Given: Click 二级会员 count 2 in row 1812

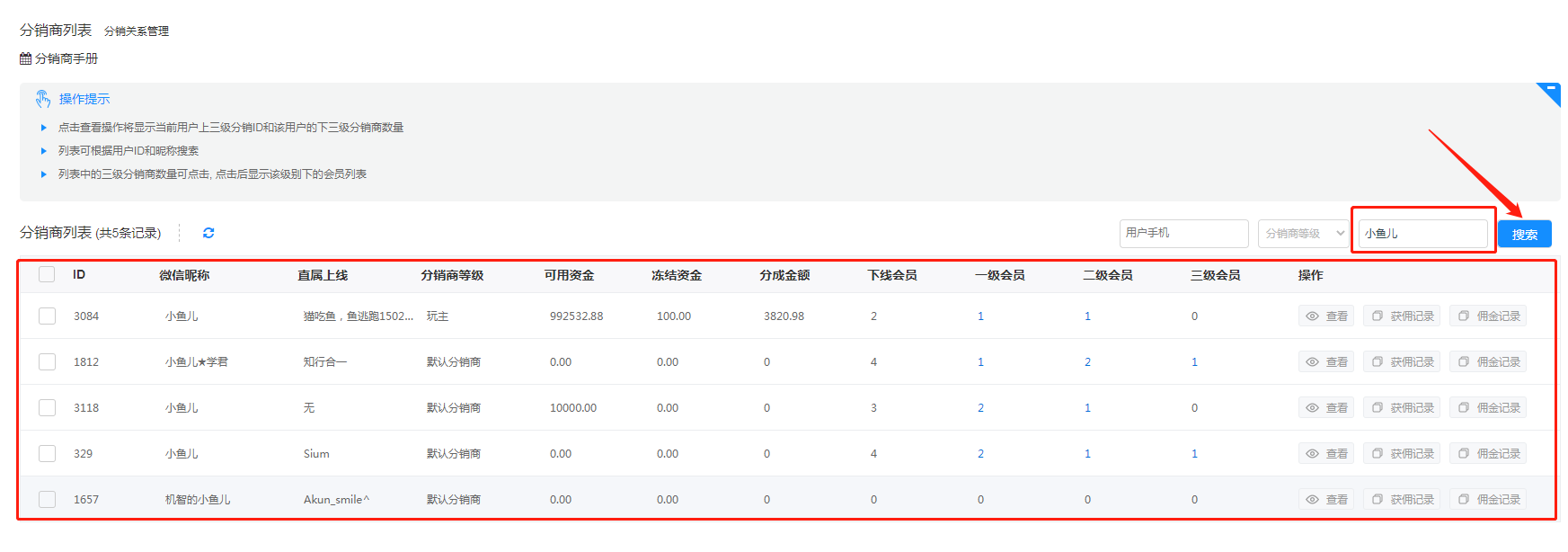Looking at the screenshot, I should tap(1087, 362).
